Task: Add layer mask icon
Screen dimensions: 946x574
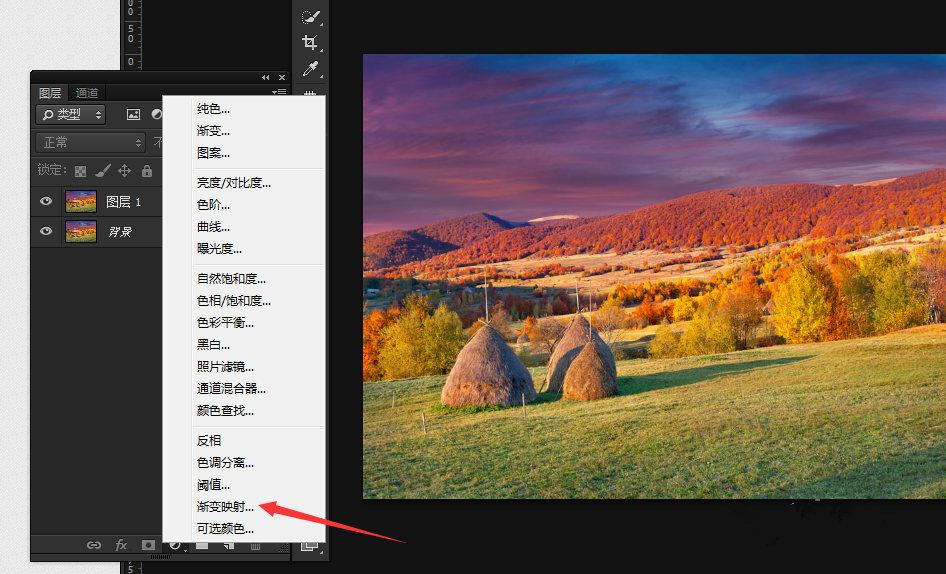Action: coord(148,545)
